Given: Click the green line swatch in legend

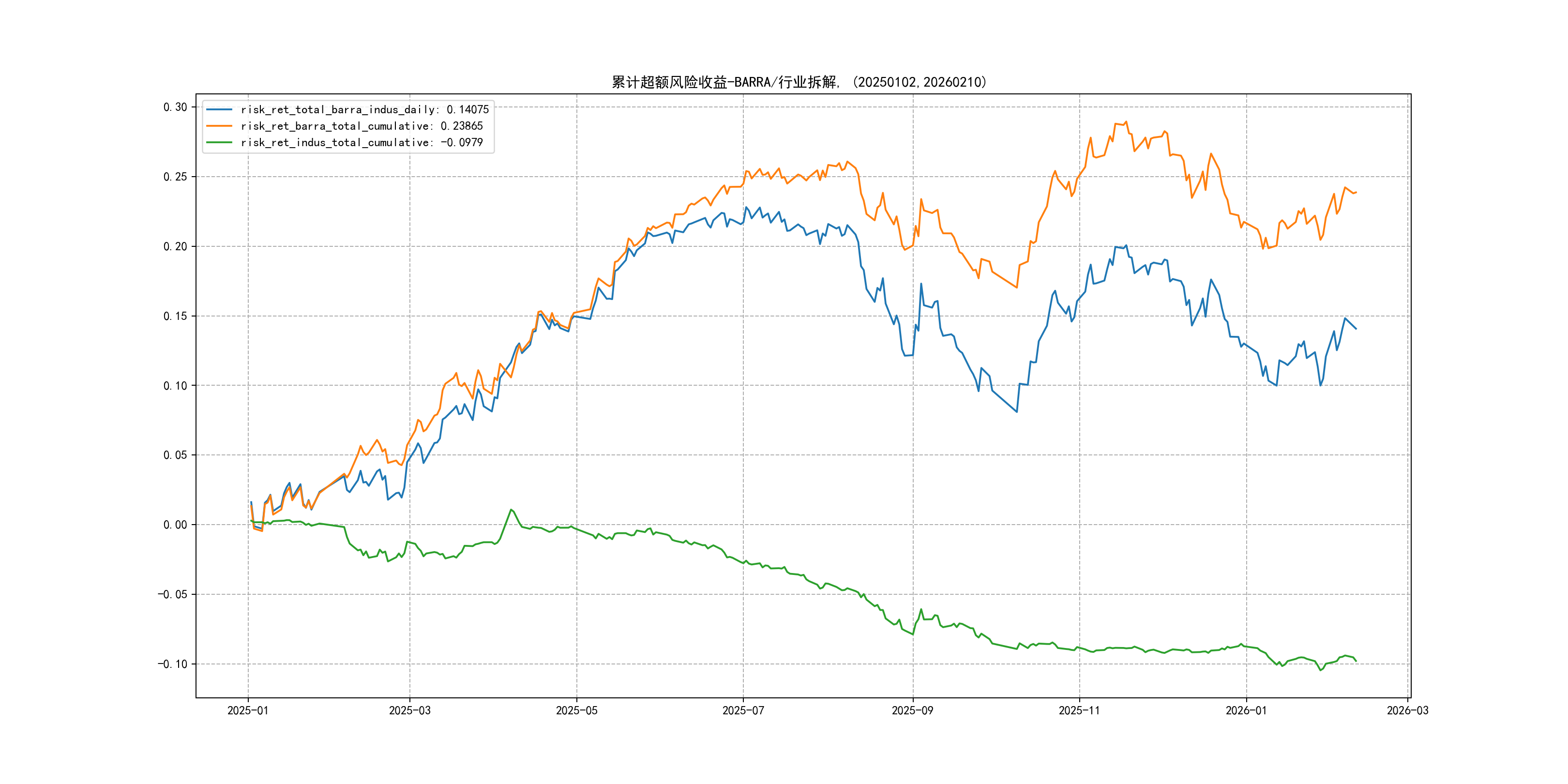Looking at the screenshot, I should pos(219,142).
